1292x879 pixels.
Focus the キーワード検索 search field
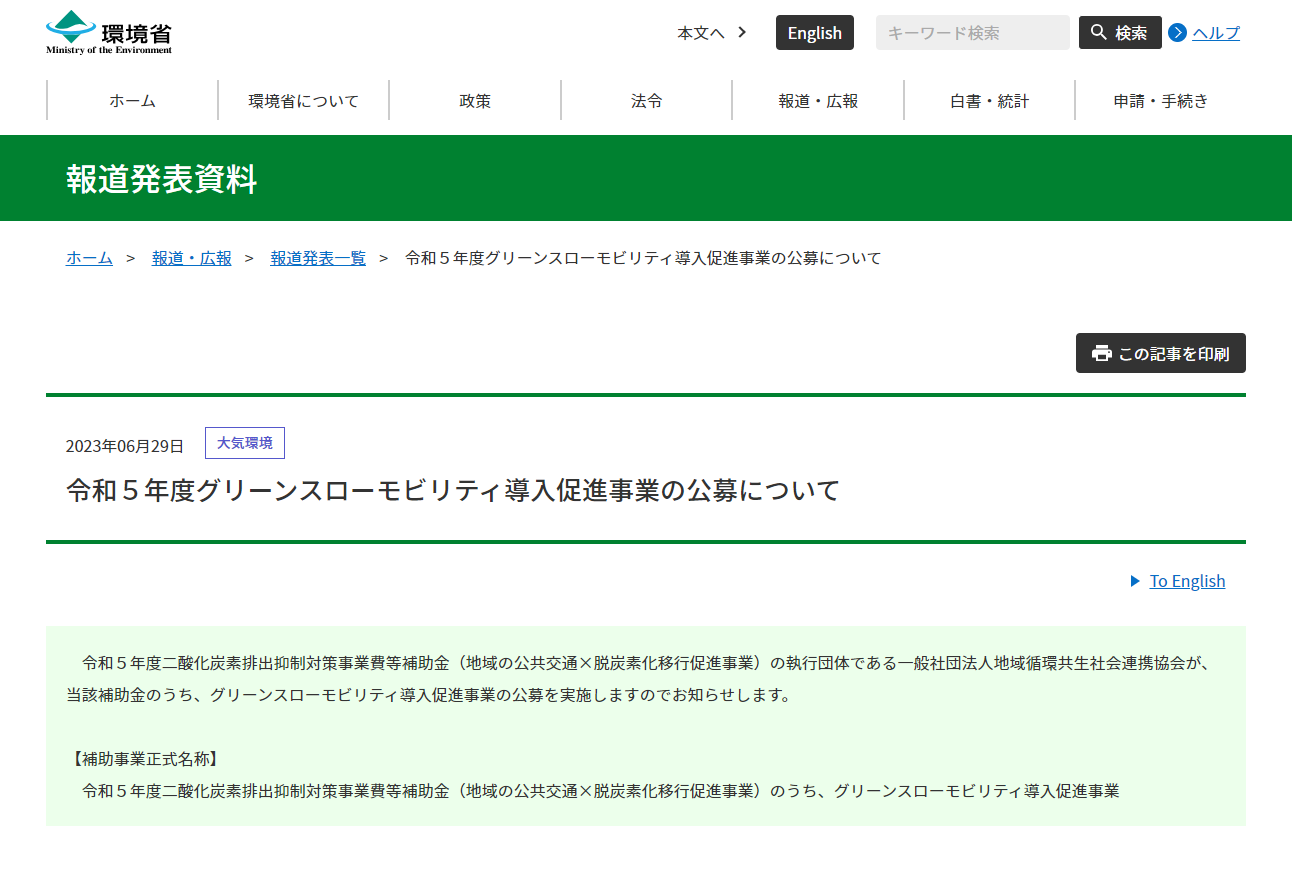coord(972,33)
